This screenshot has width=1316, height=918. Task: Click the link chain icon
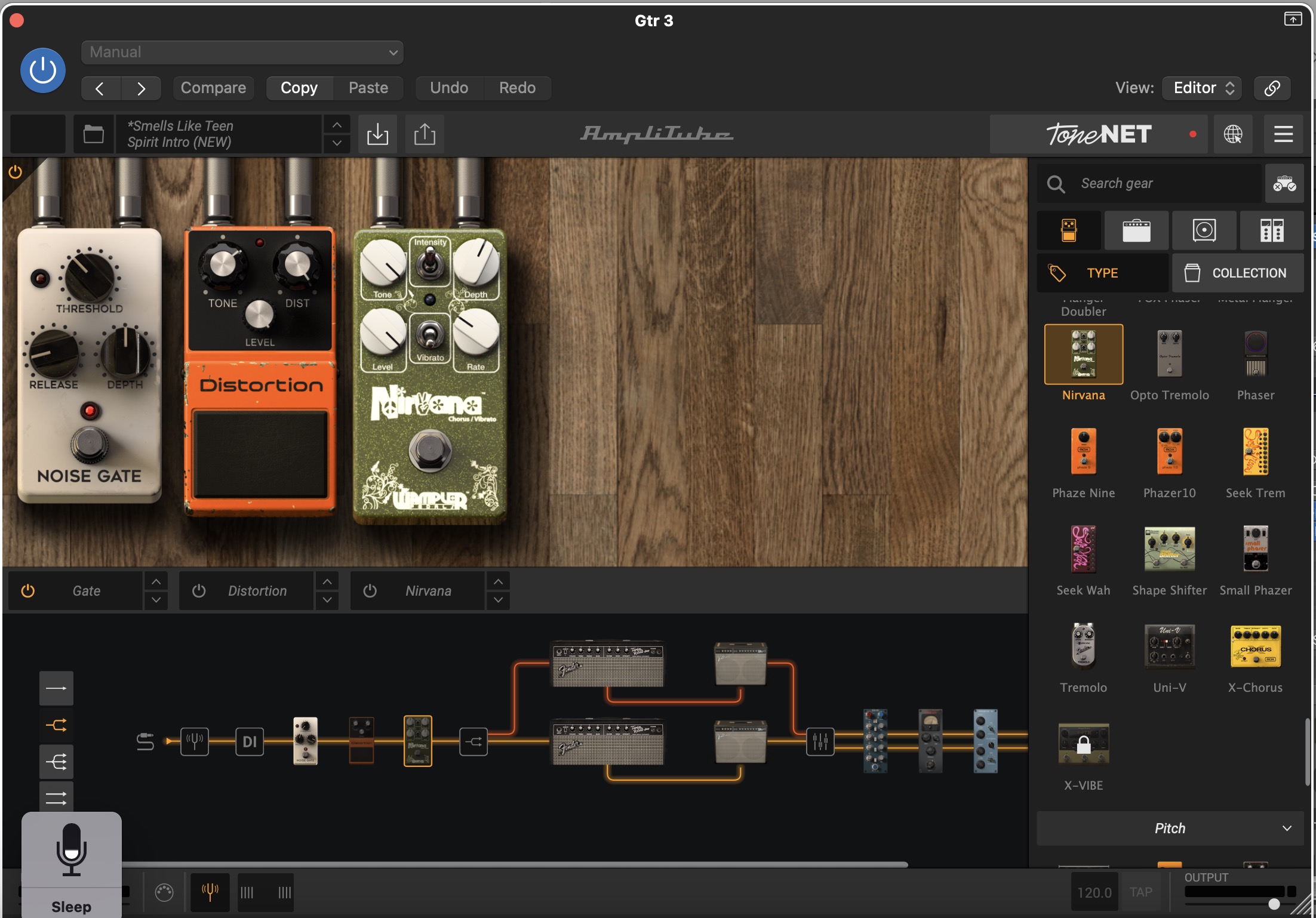[1272, 88]
